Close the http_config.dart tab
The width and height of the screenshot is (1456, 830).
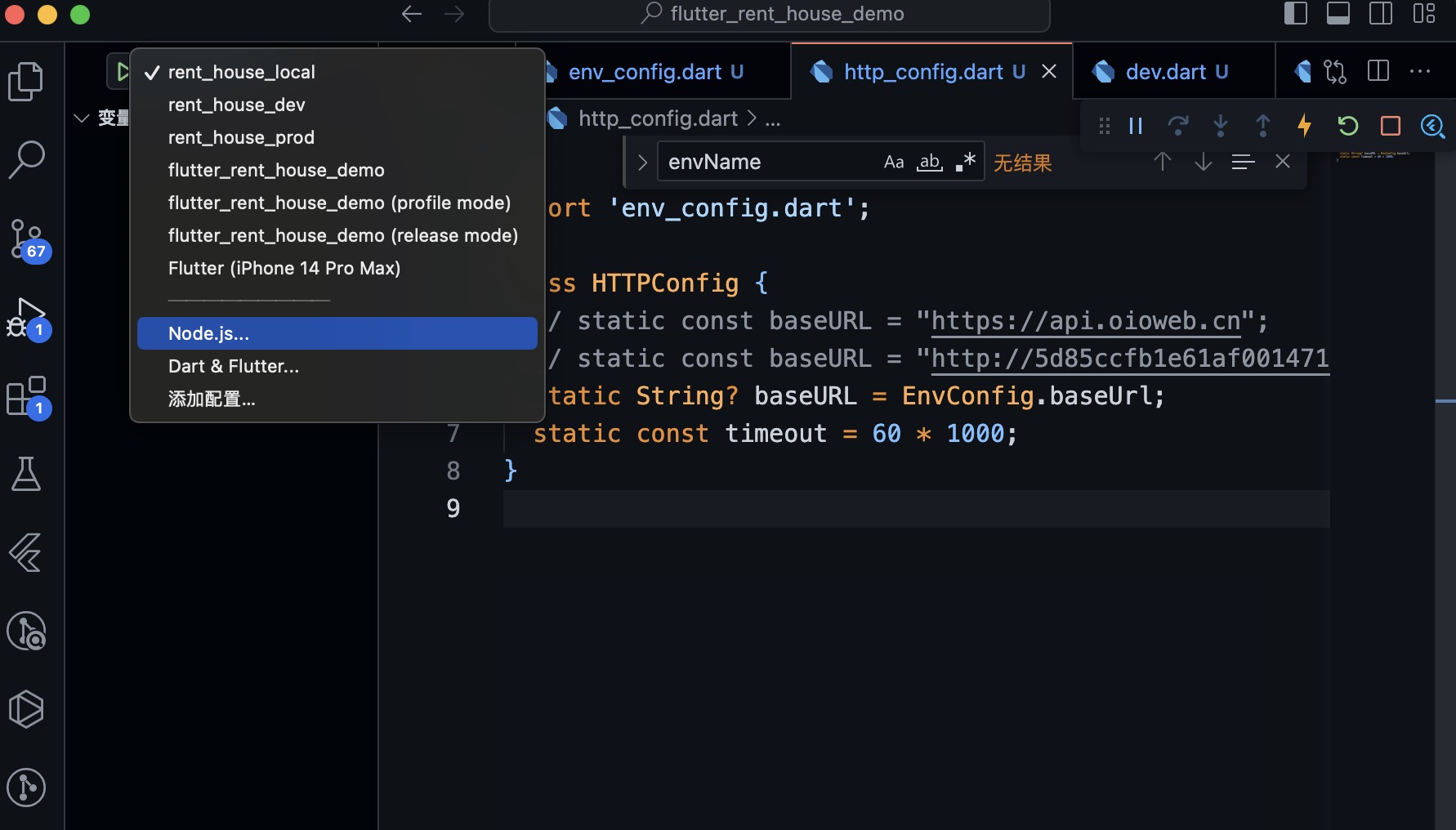pyautogui.click(x=1049, y=72)
